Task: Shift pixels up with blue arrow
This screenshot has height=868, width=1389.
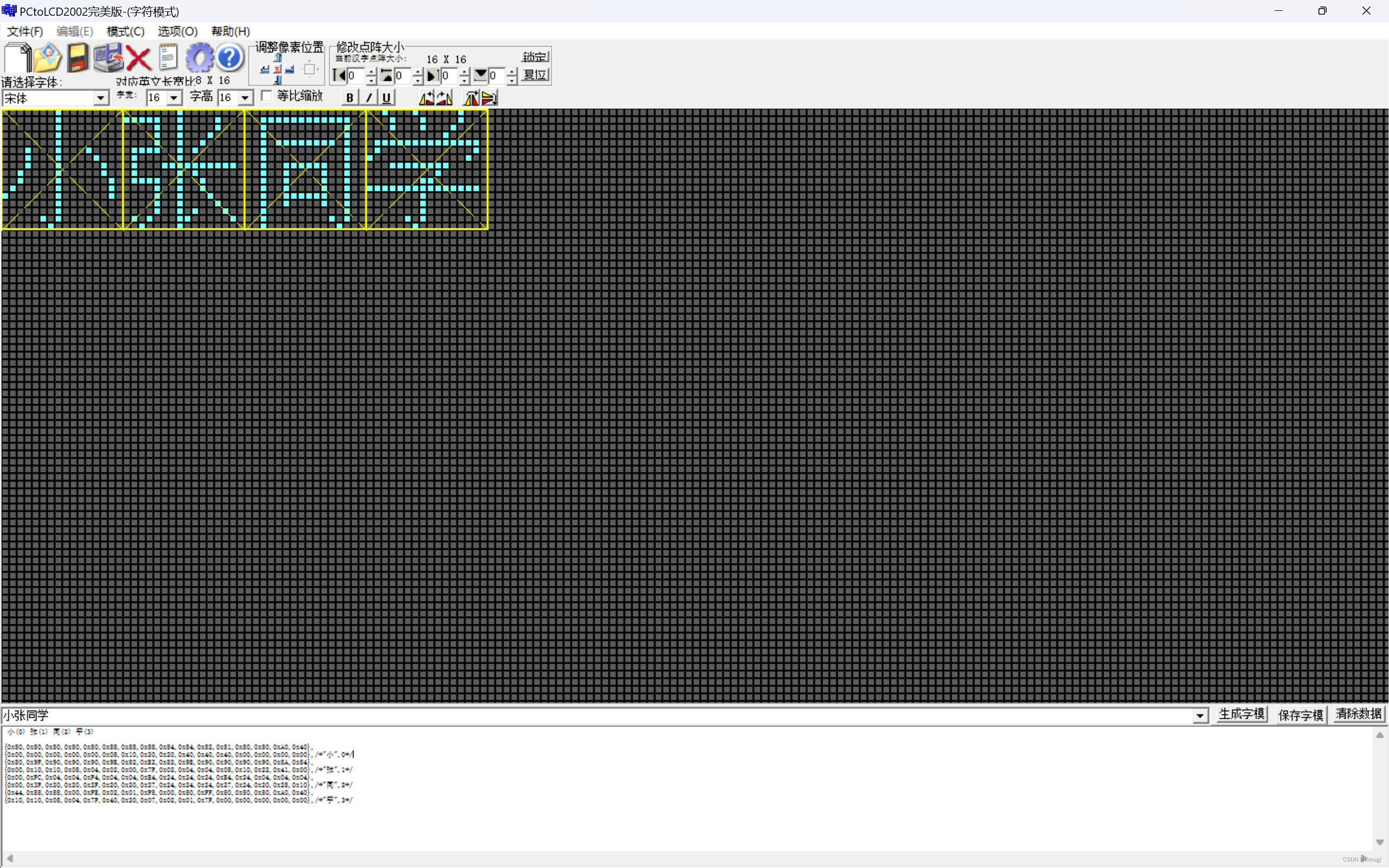Action: (278, 58)
